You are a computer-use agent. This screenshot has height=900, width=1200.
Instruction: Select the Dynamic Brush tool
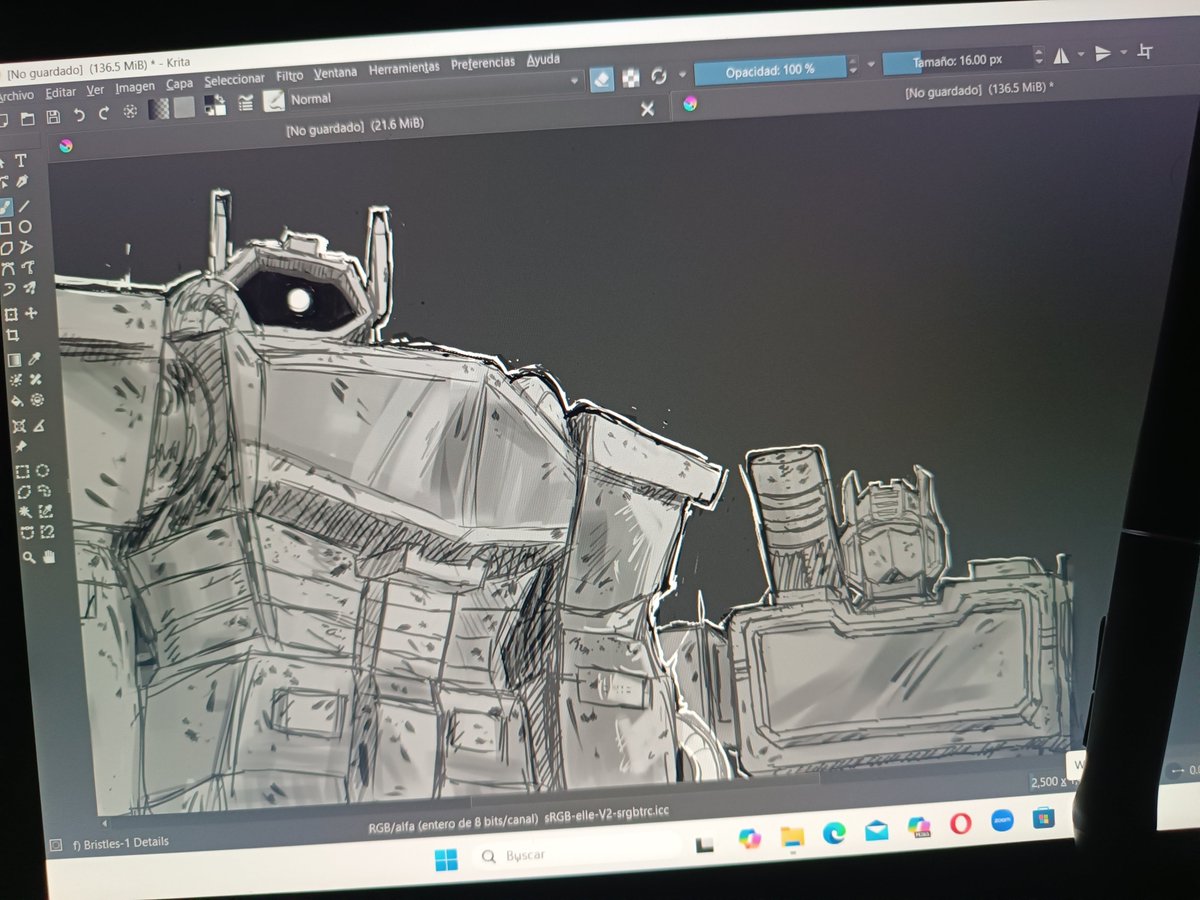9,289
